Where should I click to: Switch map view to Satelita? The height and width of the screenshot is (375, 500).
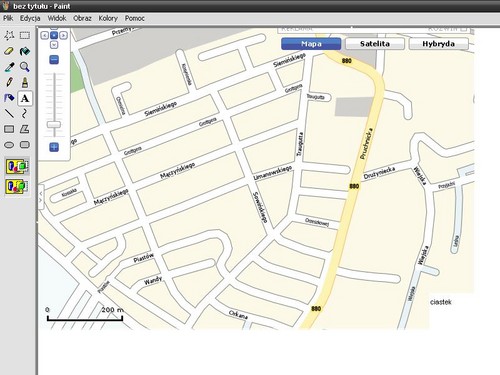(x=375, y=44)
